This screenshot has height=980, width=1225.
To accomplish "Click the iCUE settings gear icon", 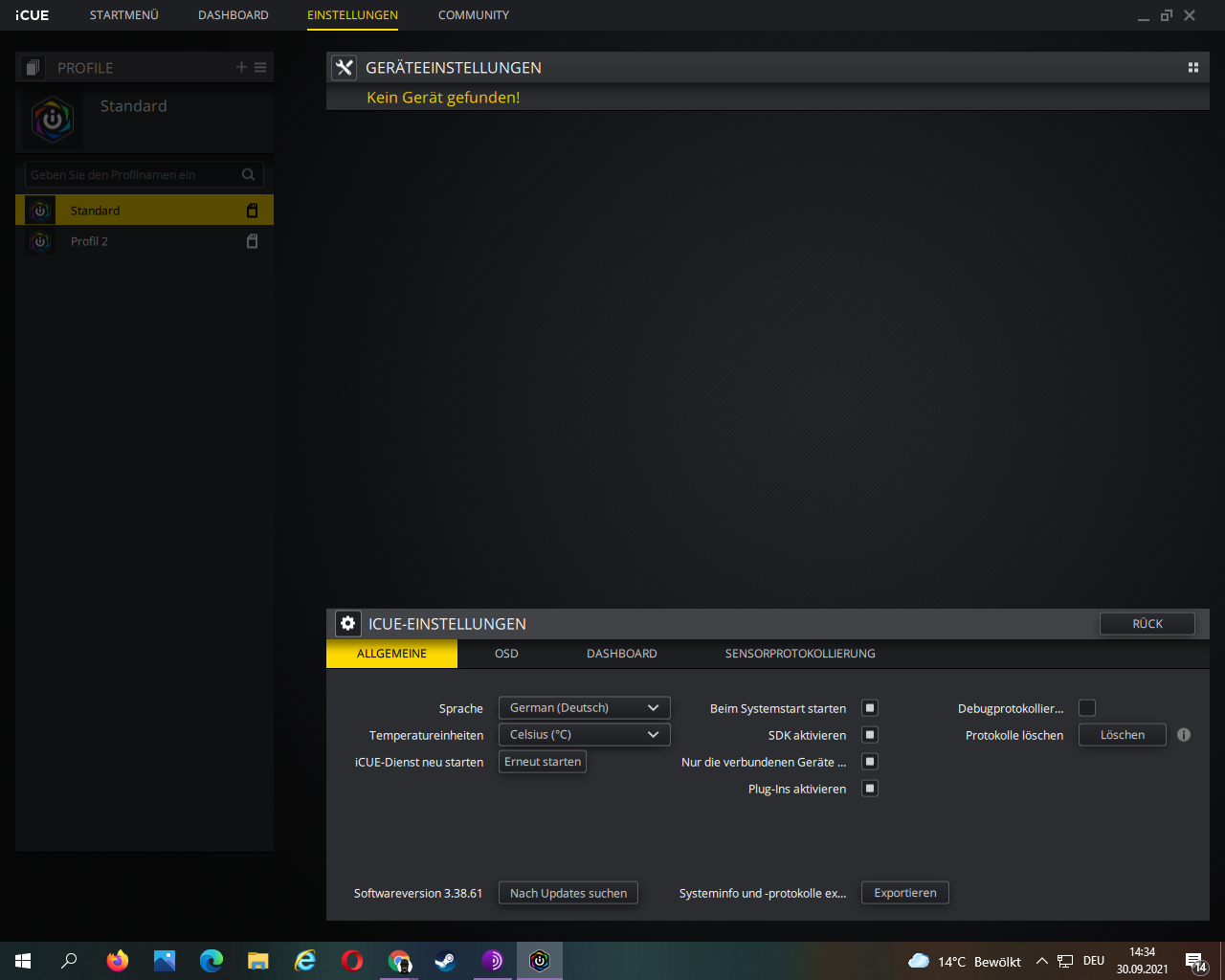I will (348, 623).
